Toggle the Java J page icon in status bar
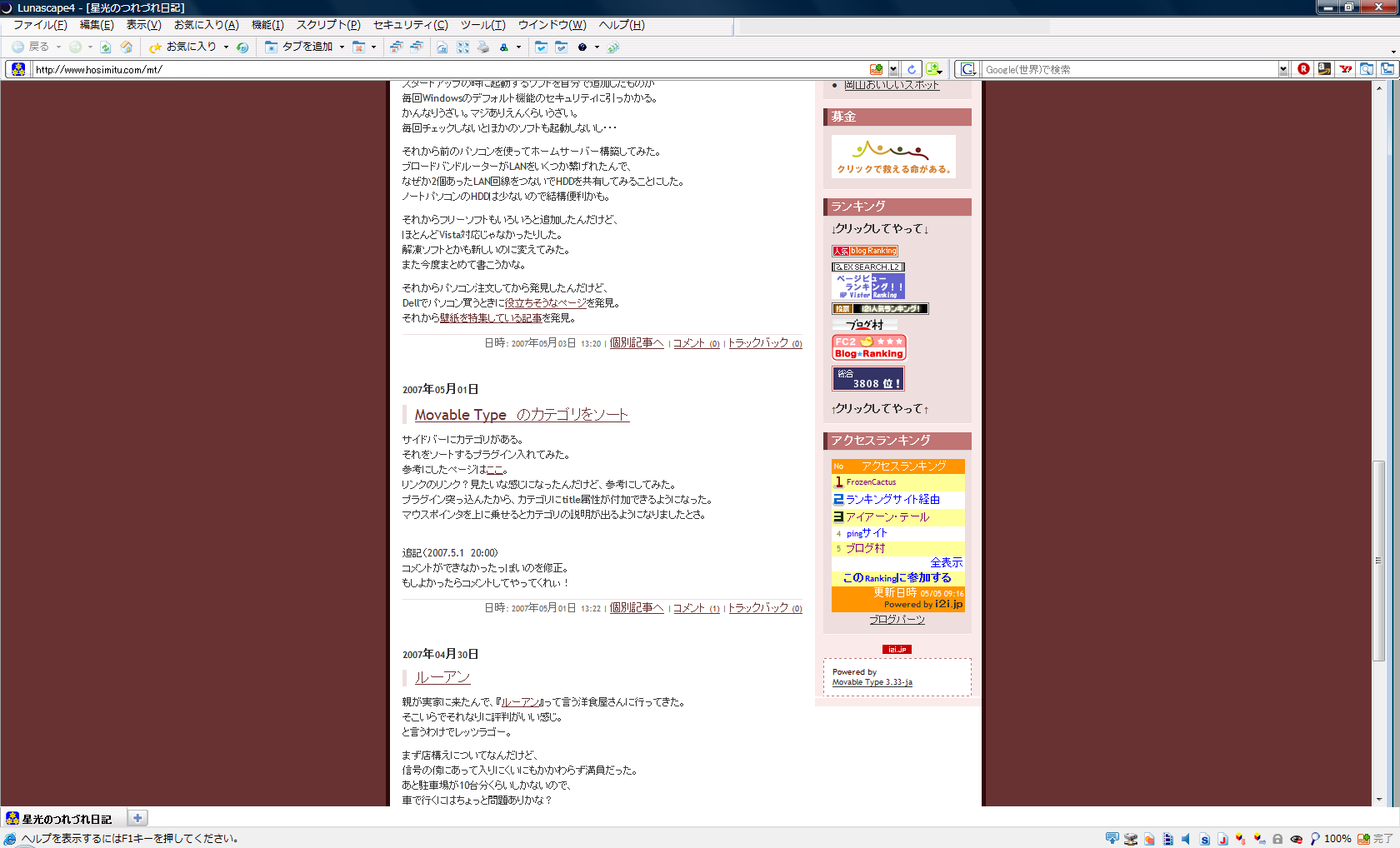 1222,839
